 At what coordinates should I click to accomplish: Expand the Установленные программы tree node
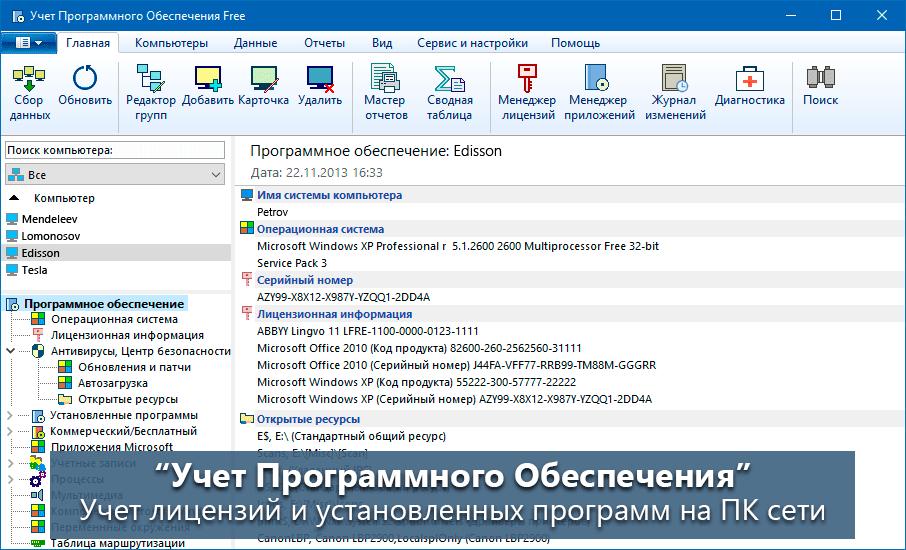[x=11, y=415]
